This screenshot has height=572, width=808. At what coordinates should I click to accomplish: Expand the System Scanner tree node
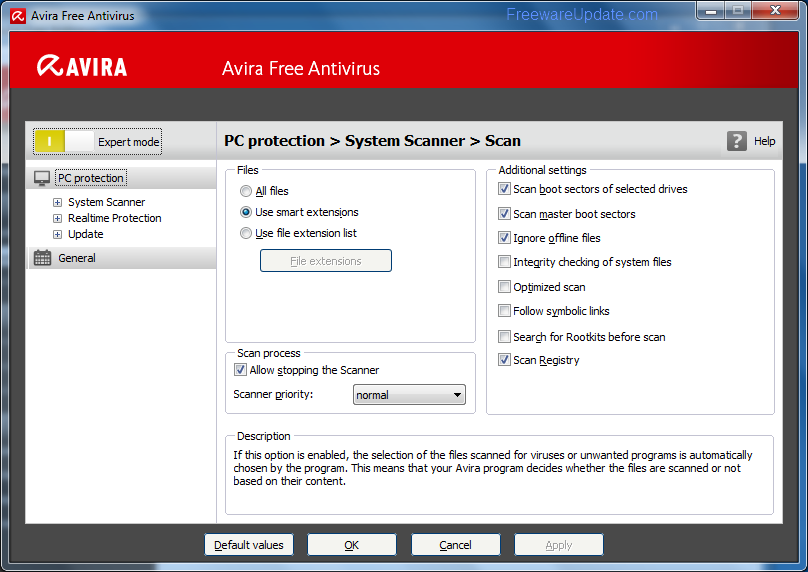(x=58, y=202)
